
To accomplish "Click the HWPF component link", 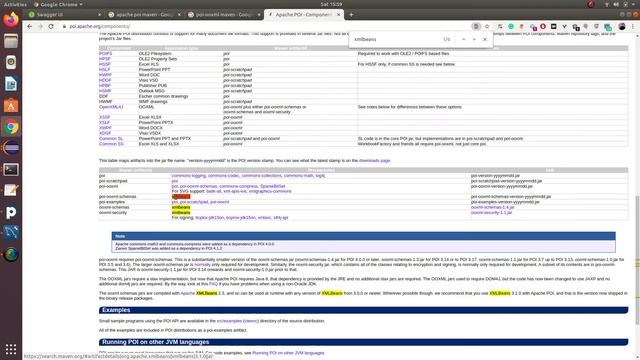I will pos(105,75).
